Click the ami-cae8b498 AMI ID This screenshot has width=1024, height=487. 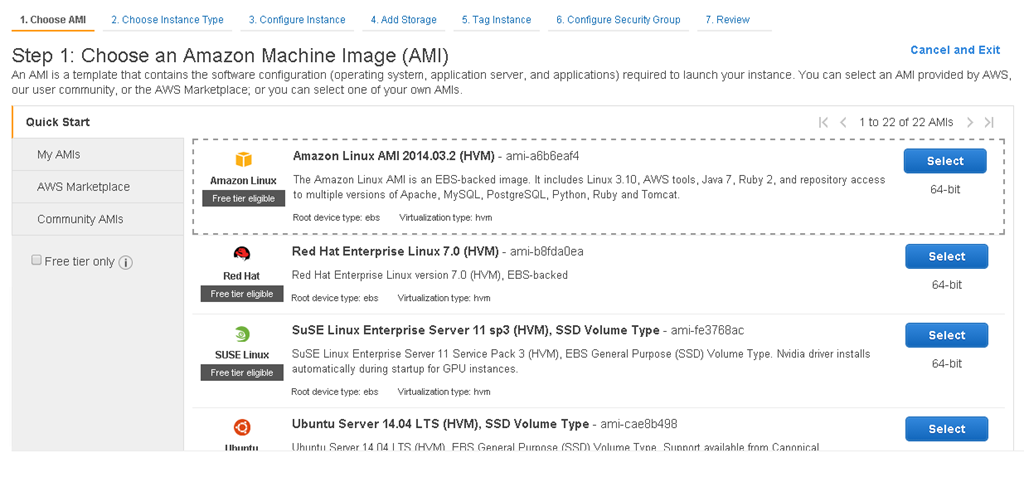639,424
